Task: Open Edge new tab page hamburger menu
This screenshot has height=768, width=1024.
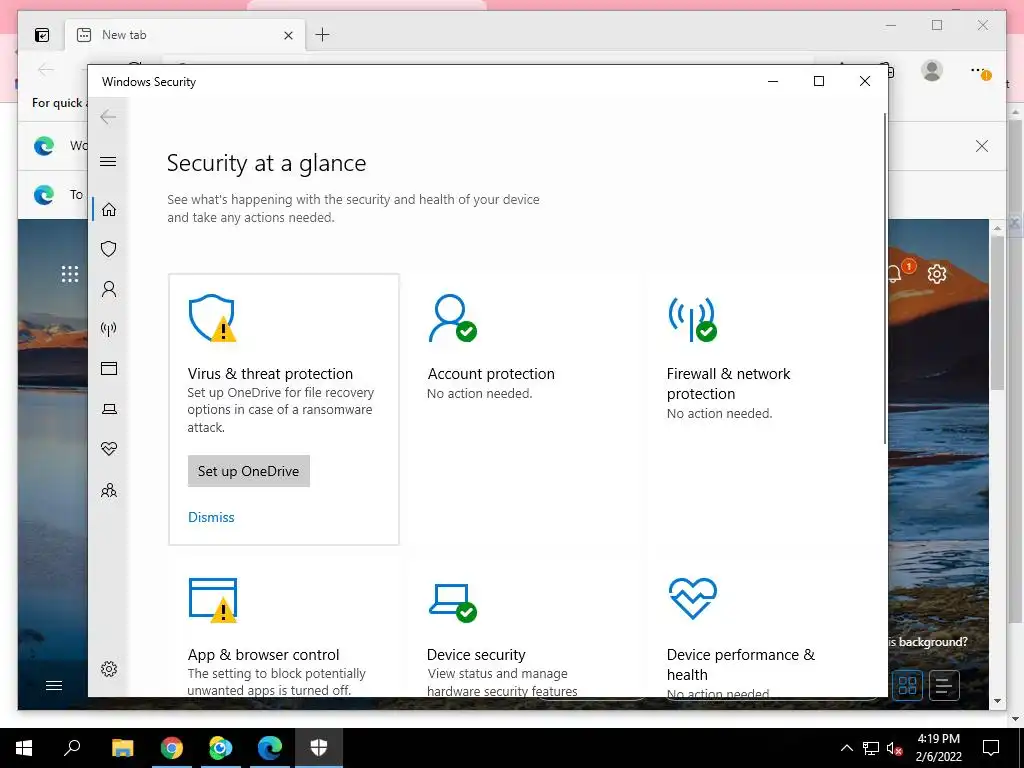Action: 54,685
